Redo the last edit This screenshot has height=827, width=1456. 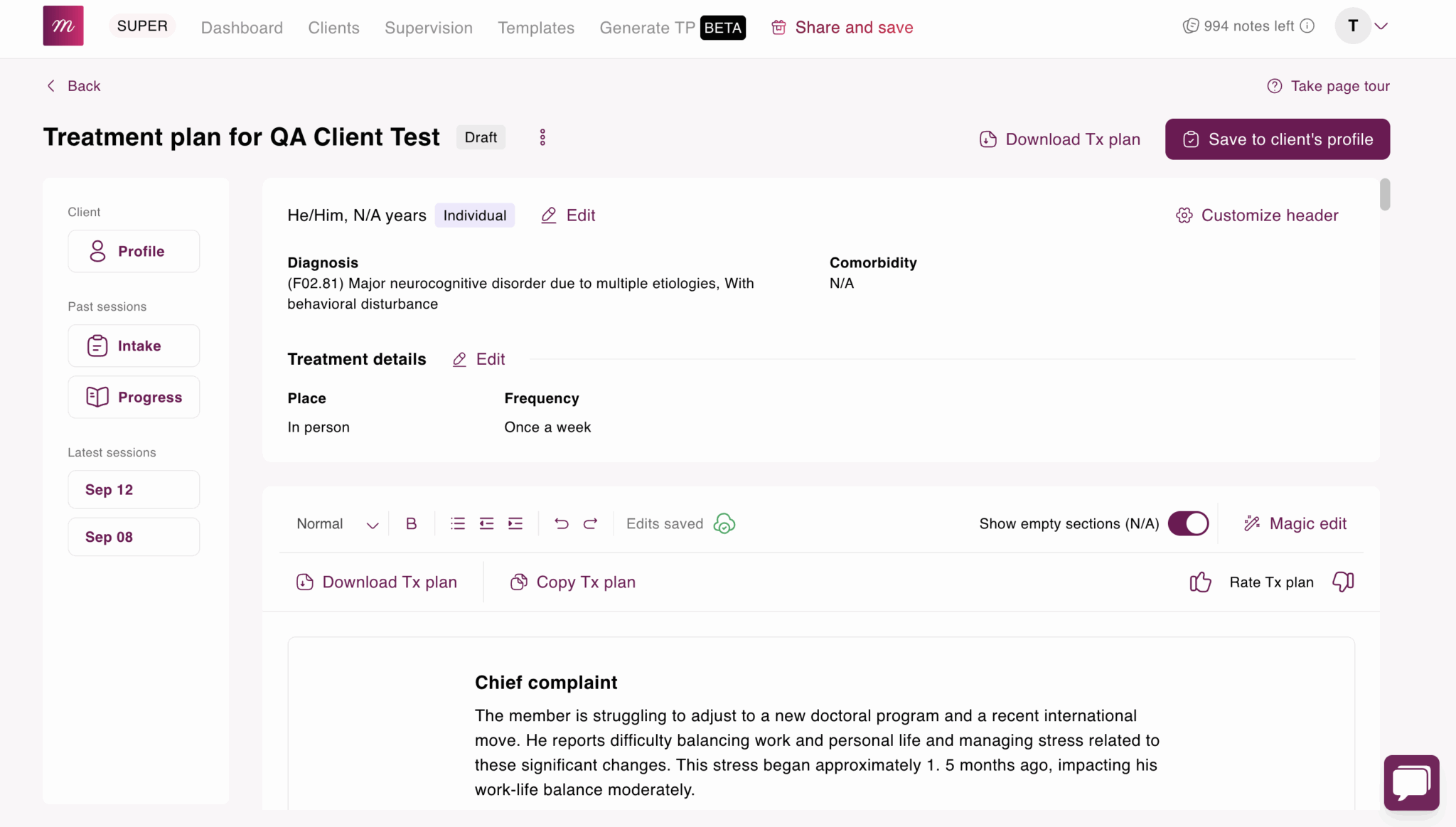click(x=590, y=523)
